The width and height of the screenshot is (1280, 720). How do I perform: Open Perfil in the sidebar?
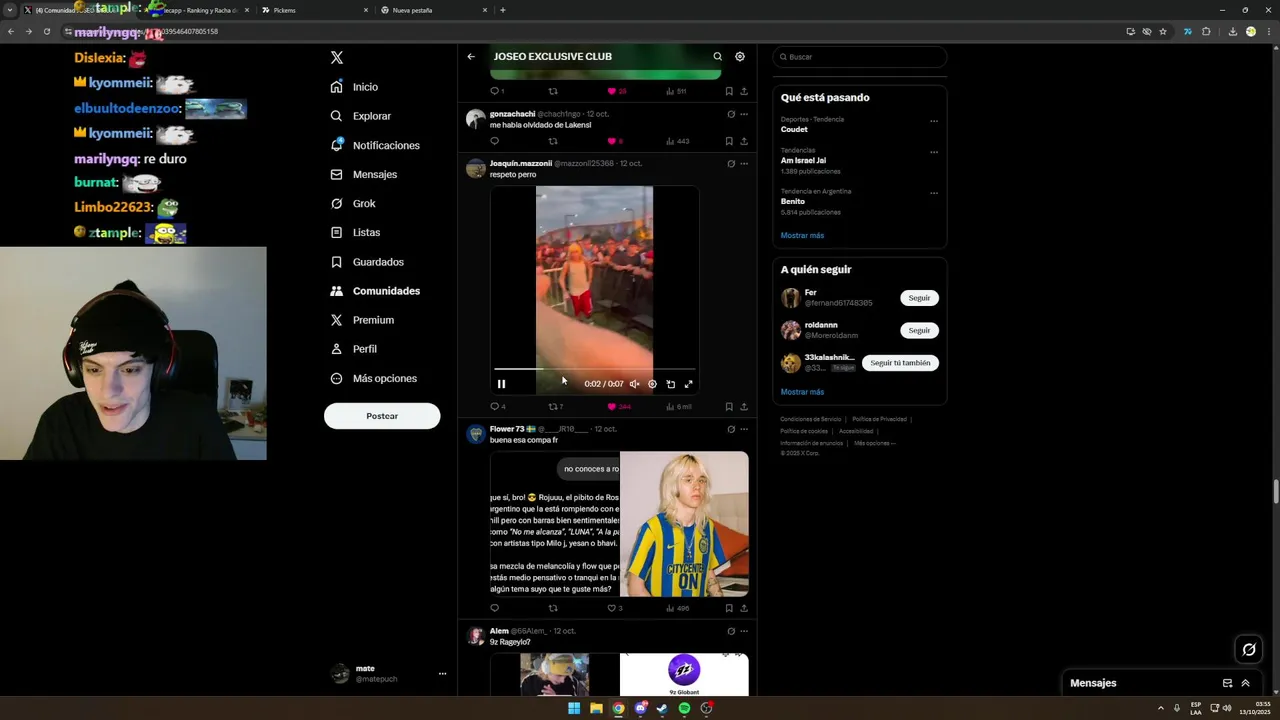(353, 349)
